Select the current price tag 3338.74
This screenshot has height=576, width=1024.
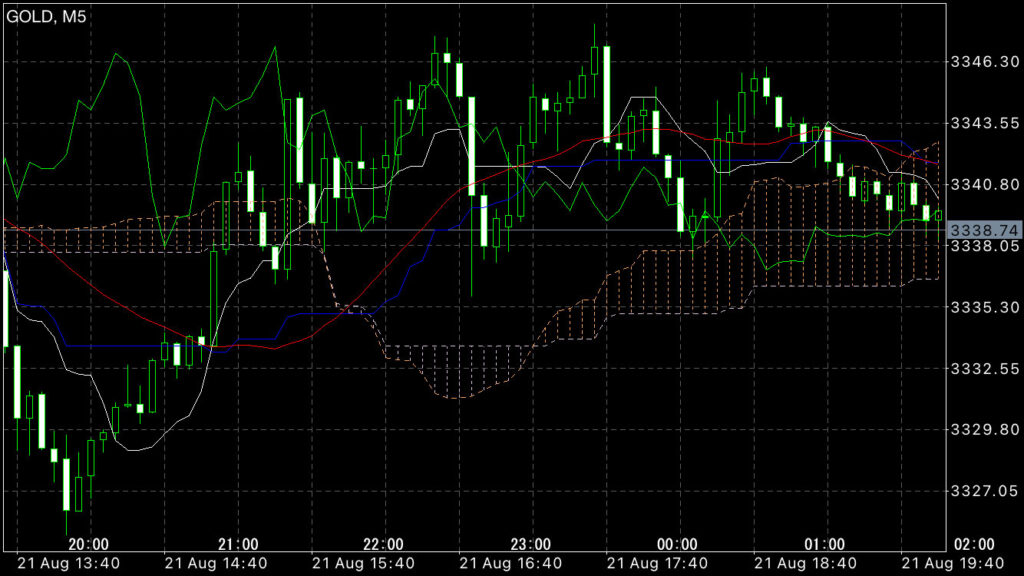tap(983, 230)
